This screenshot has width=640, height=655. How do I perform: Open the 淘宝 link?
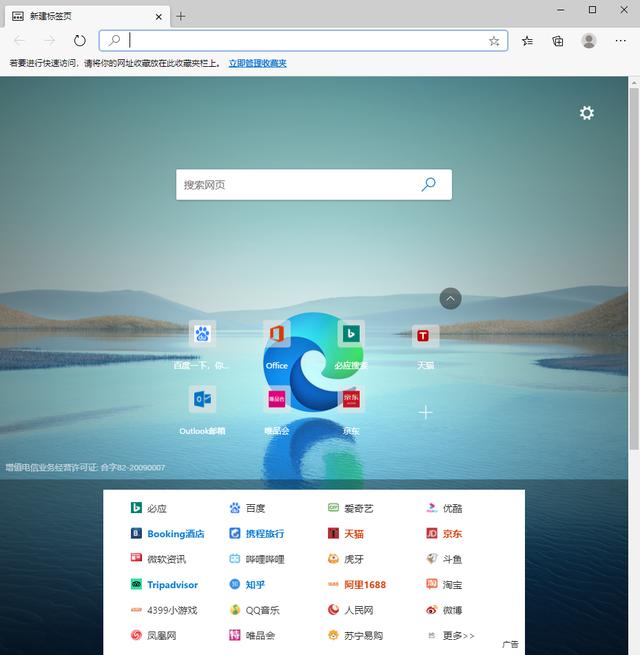coord(444,584)
